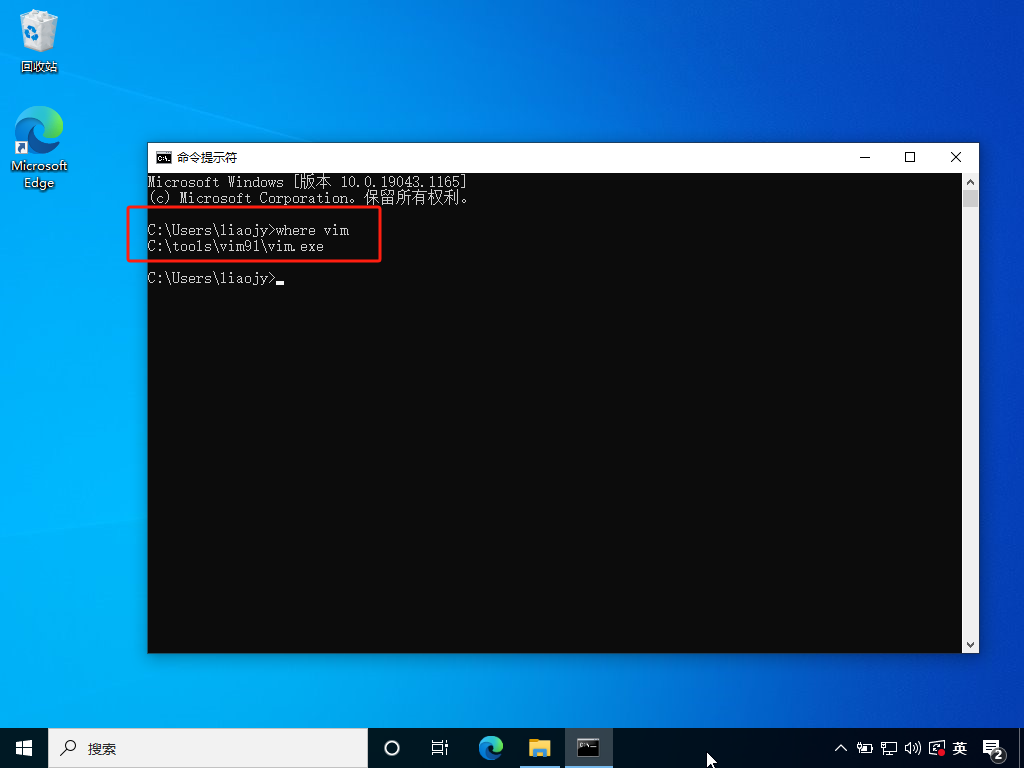Open File Explorer from the taskbar
The width and height of the screenshot is (1024, 768).
[539, 748]
